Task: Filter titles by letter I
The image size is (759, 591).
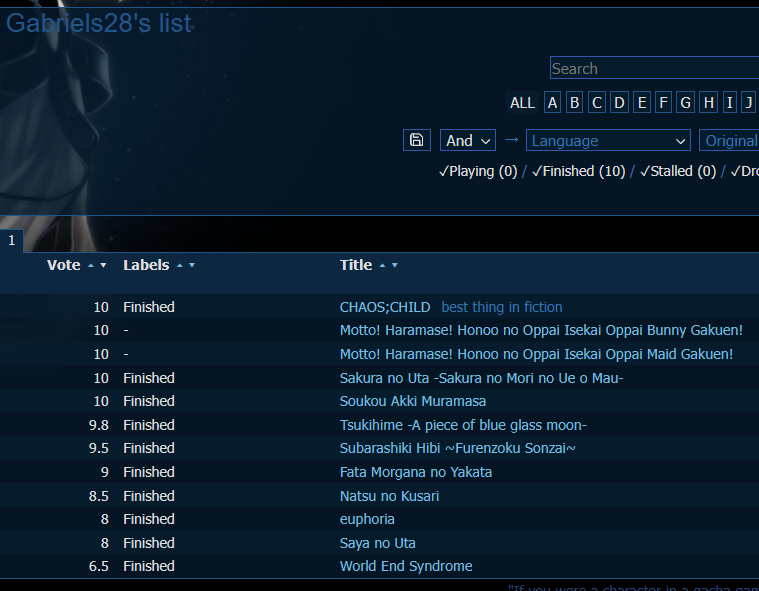Action: (729, 103)
